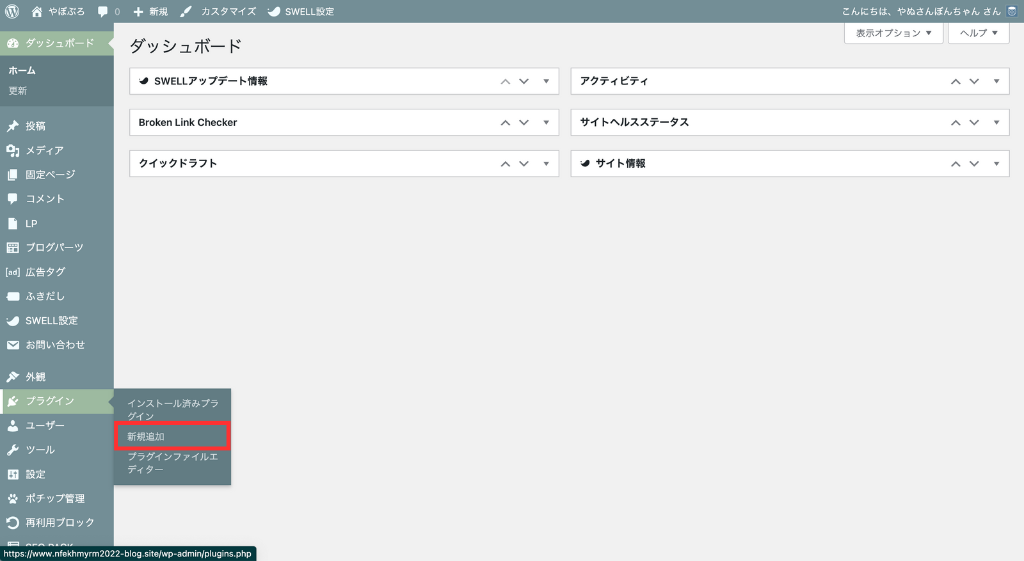Select 新規追加 in the plugin flyout
Screen dimensions: 1024x561
click(146, 436)
